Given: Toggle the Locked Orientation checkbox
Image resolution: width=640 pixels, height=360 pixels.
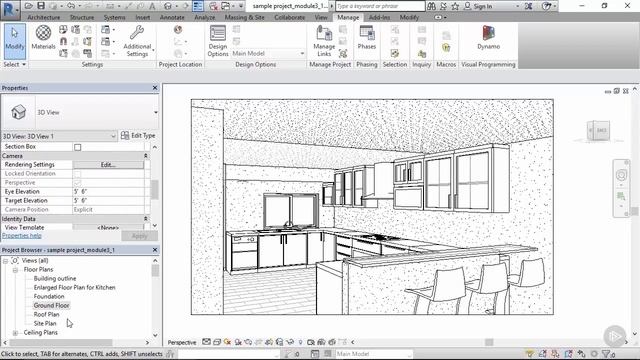Looking at the screenshot, I should [78, 174].
